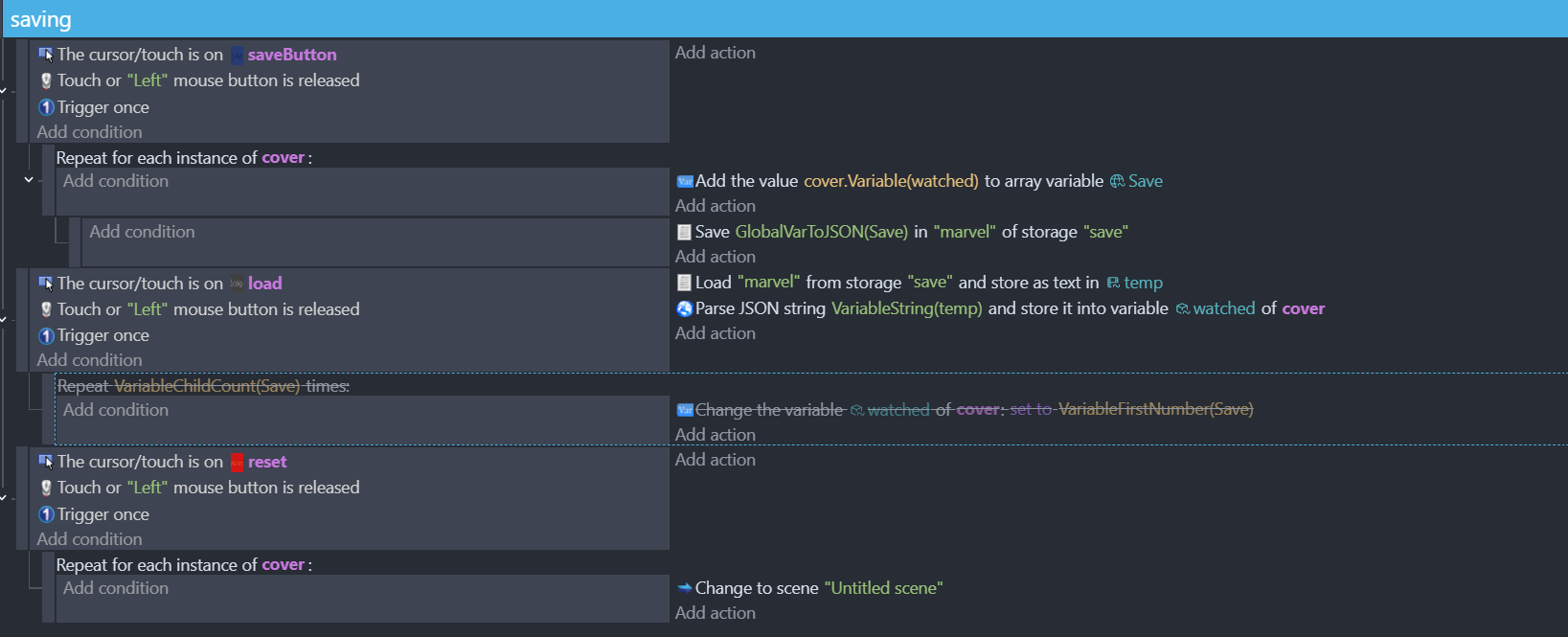The image size is (1568, 637).
Task: Click "Untitled scene" parameter text
Action: [883, 588]
